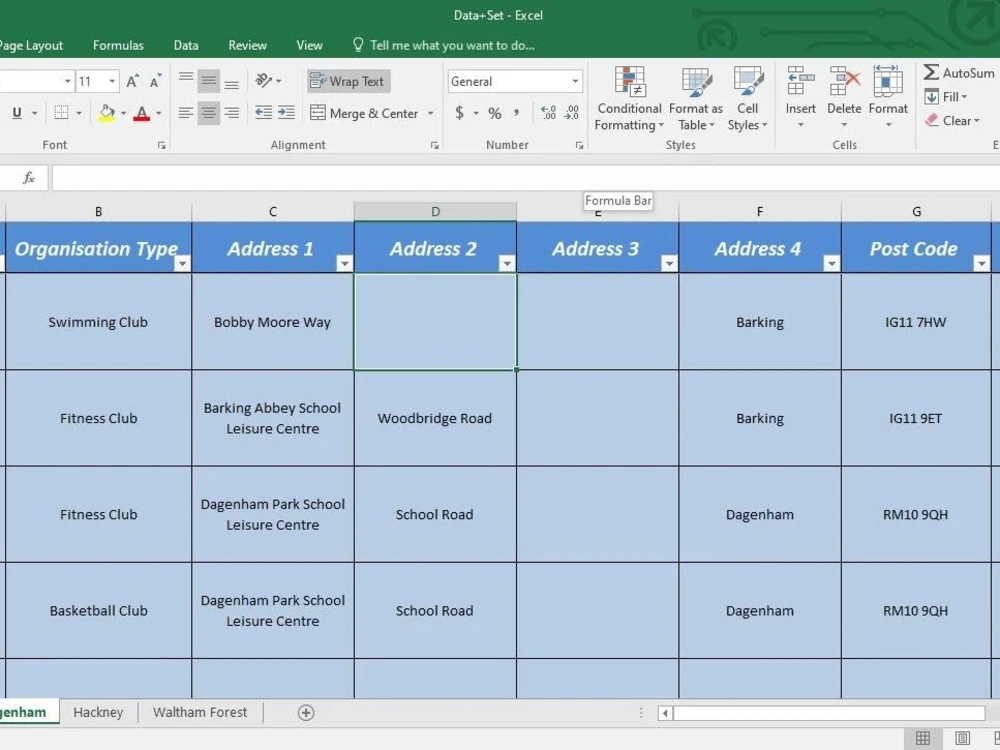Open Address 4 filter dropdown

point(832,263)
